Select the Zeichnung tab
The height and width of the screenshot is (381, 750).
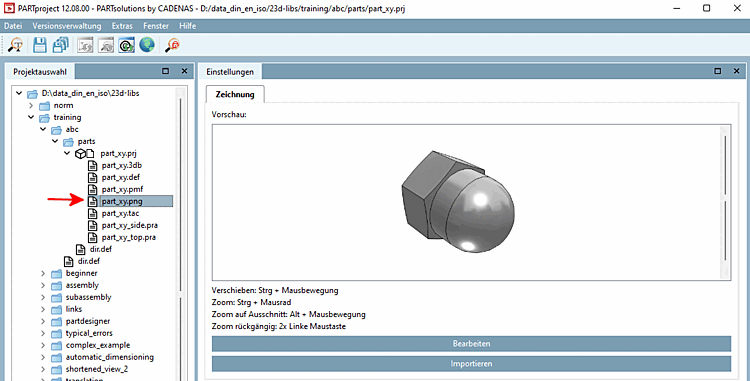pyautogui.click(x=235, y=94)
